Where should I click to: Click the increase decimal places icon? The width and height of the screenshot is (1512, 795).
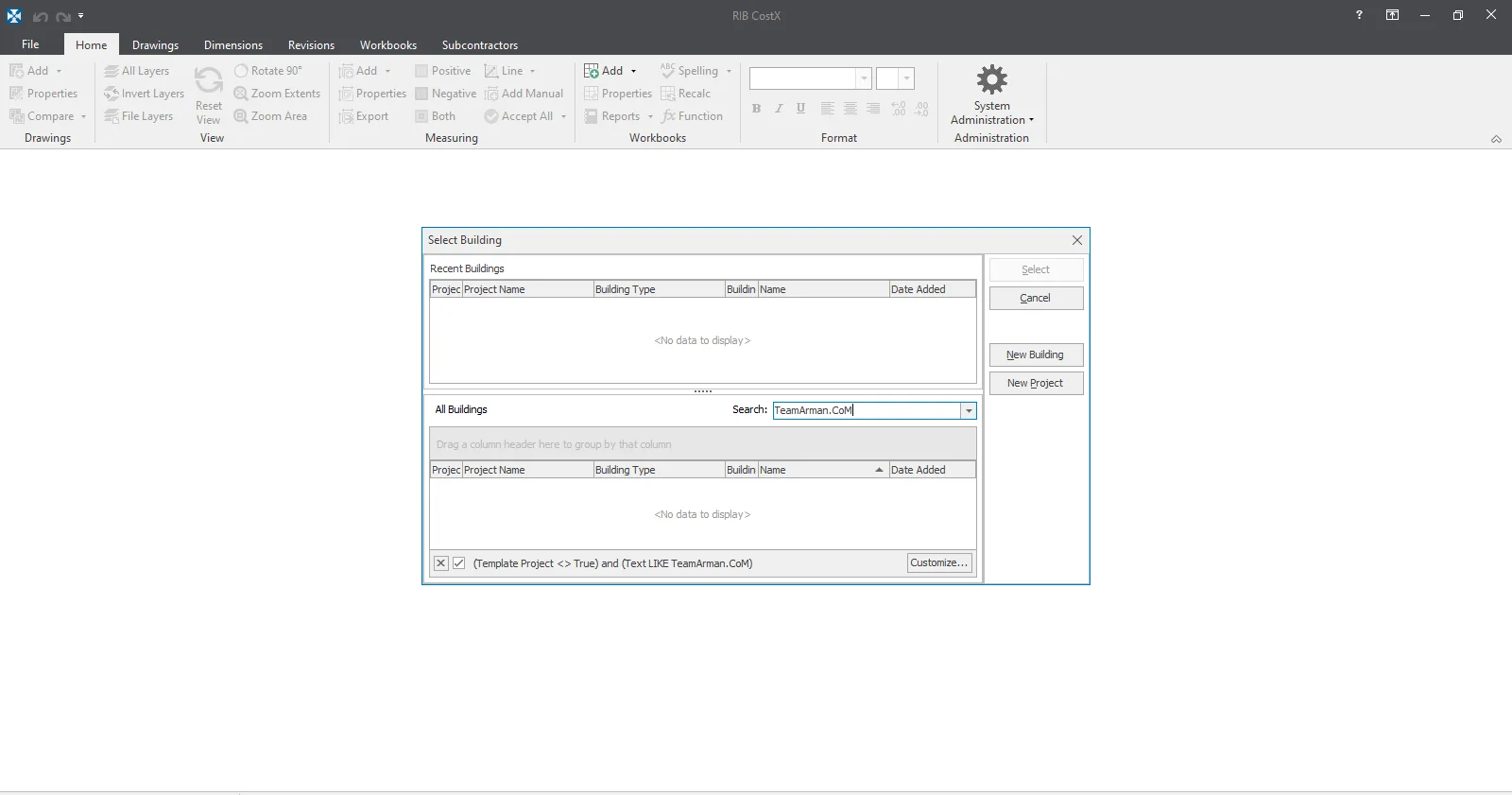[x=899, y=109]
